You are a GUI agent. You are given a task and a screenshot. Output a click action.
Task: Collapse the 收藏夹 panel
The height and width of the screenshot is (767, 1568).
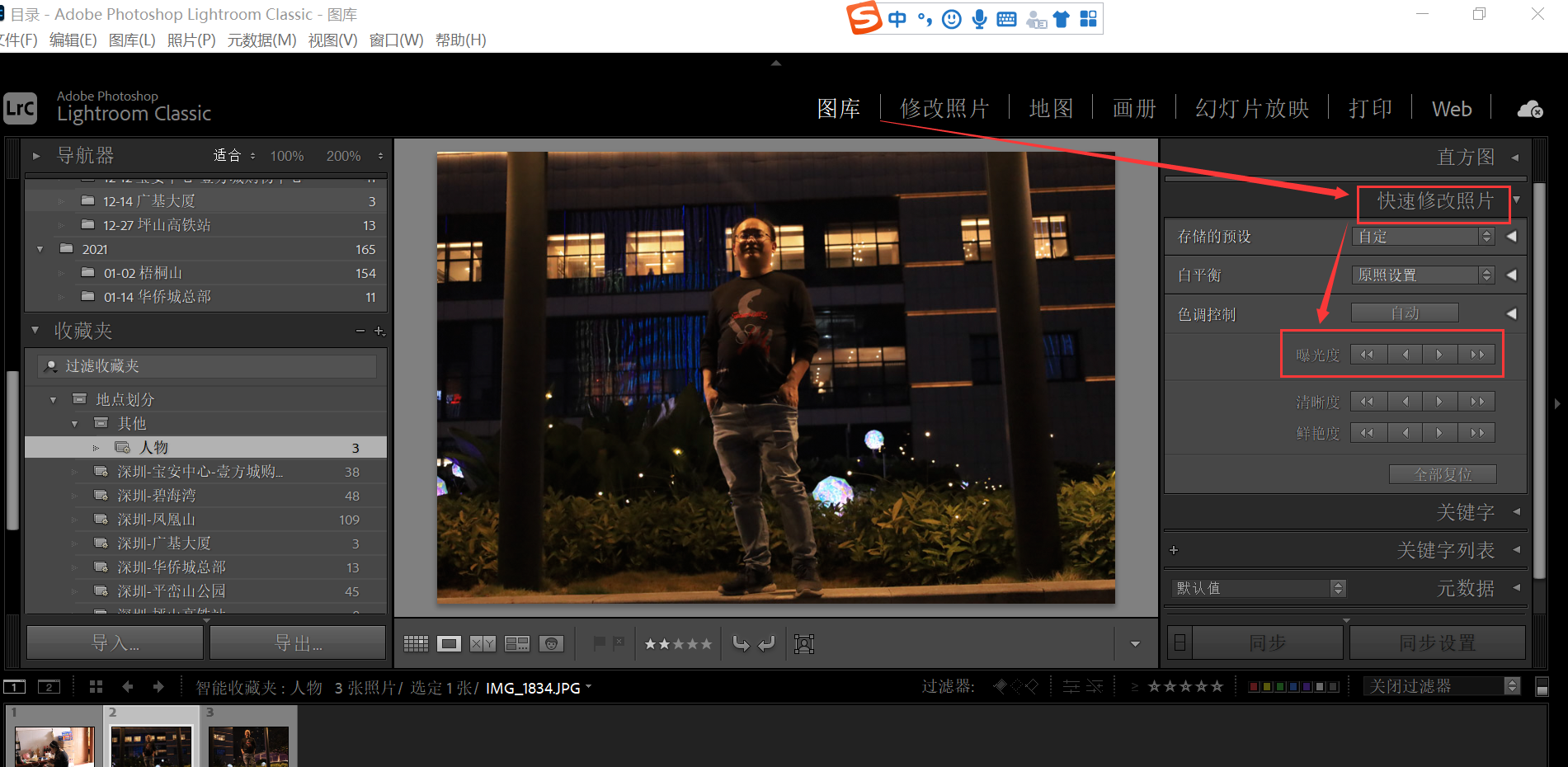(x=35, y=330)
